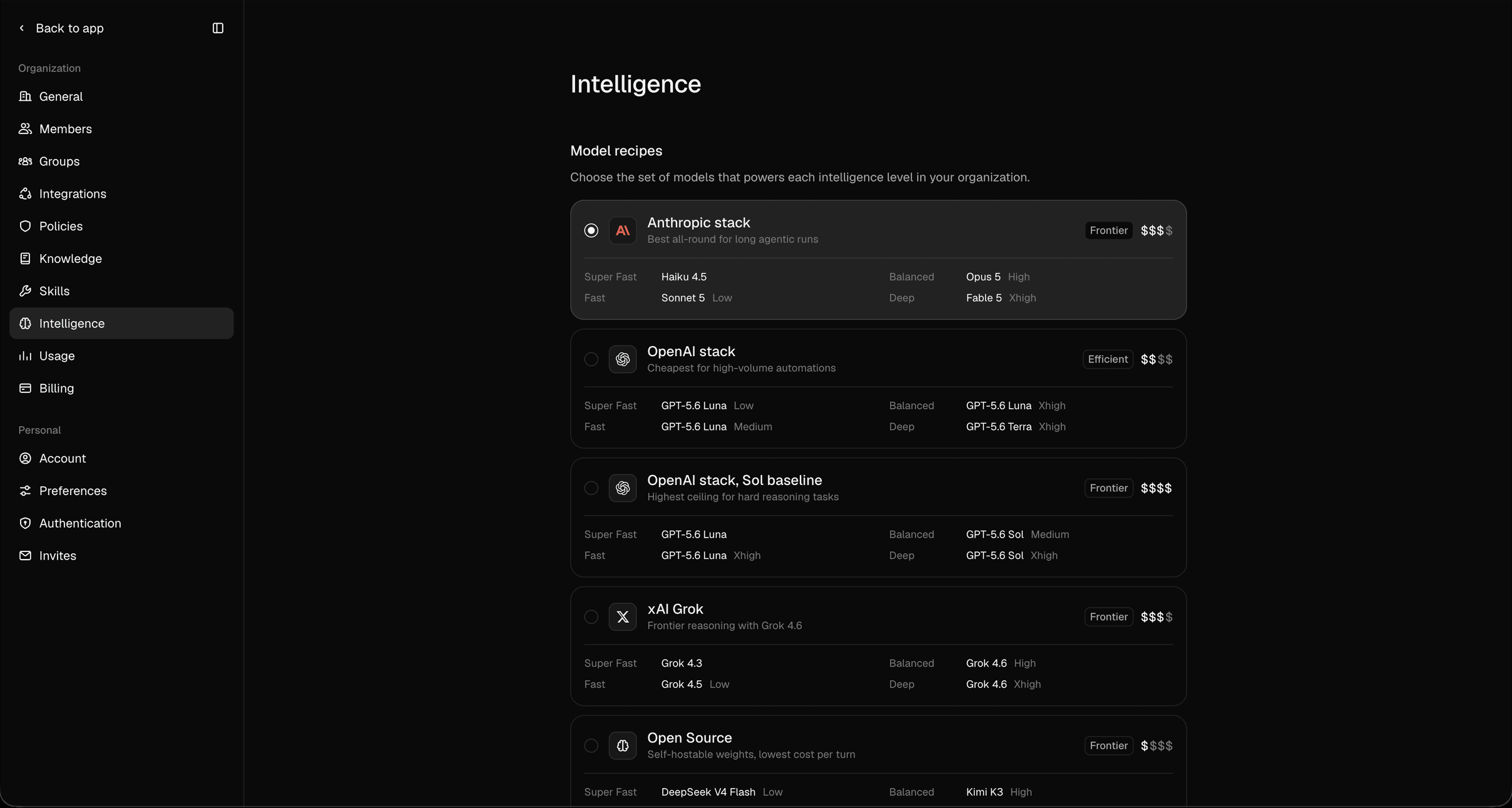1512x808 pixels.
Task: Click the 'Sonnet 5' model name
Action: coord(683,298)
